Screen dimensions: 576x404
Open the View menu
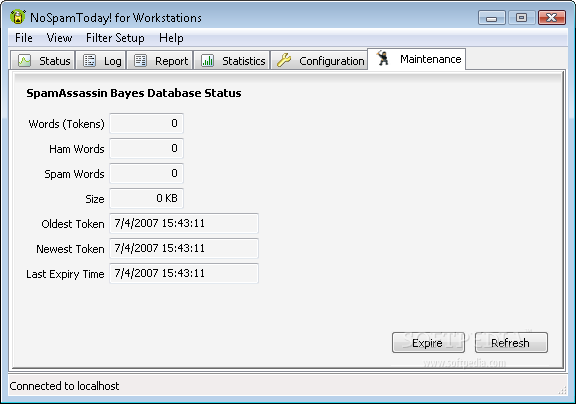pyautogui.click(x=59, y=38)
